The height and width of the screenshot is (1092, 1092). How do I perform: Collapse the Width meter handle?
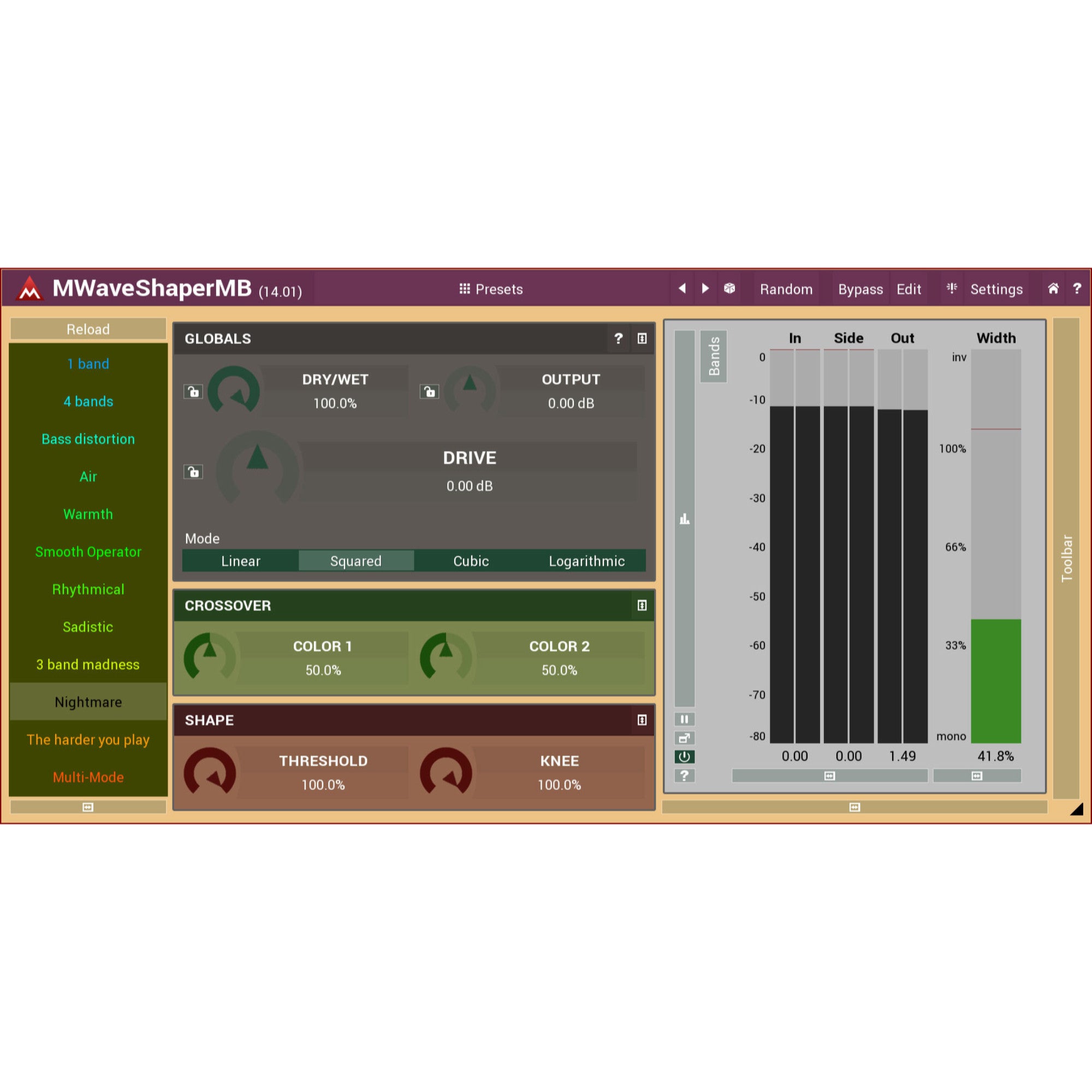tap(977, 776)
